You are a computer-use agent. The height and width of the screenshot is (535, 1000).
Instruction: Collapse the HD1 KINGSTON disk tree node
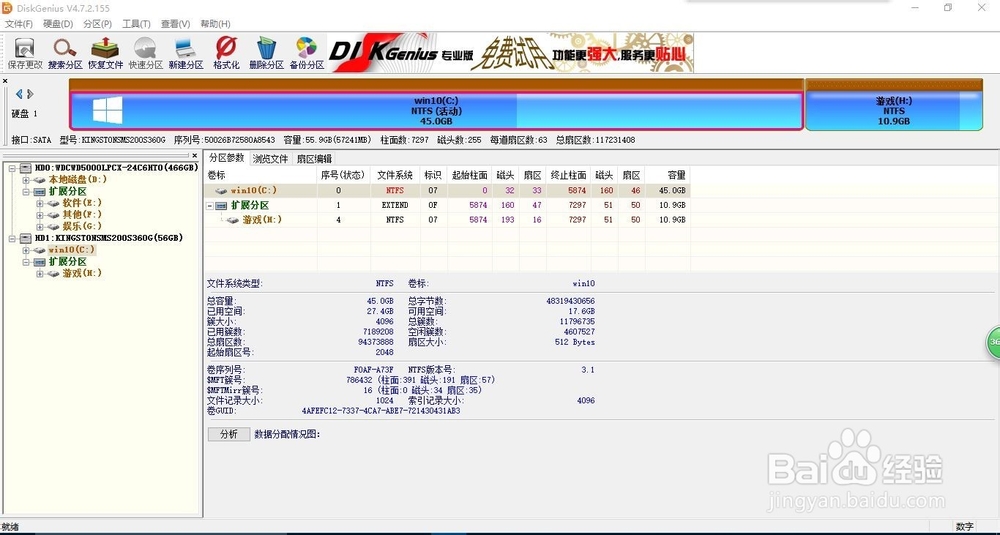[x=12, y=238]
